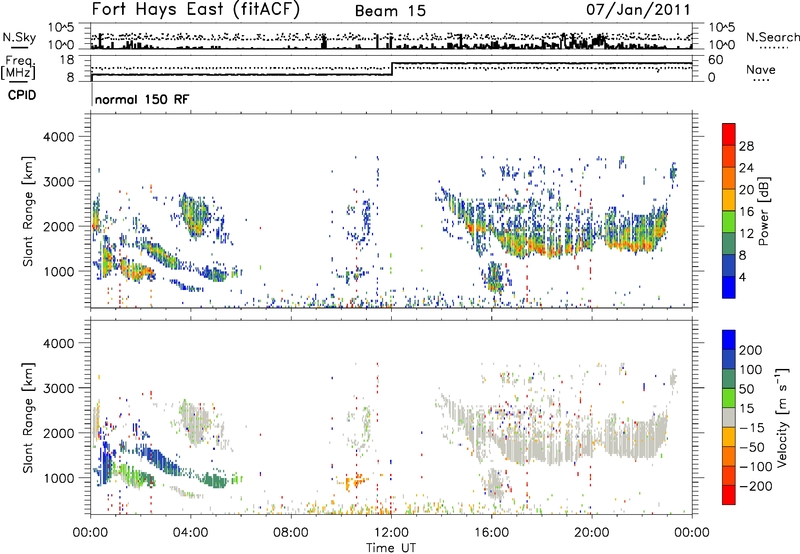Click the 'N.Sky' legend label
Viewport: 800px width, 554px height.
coord(19,37)
